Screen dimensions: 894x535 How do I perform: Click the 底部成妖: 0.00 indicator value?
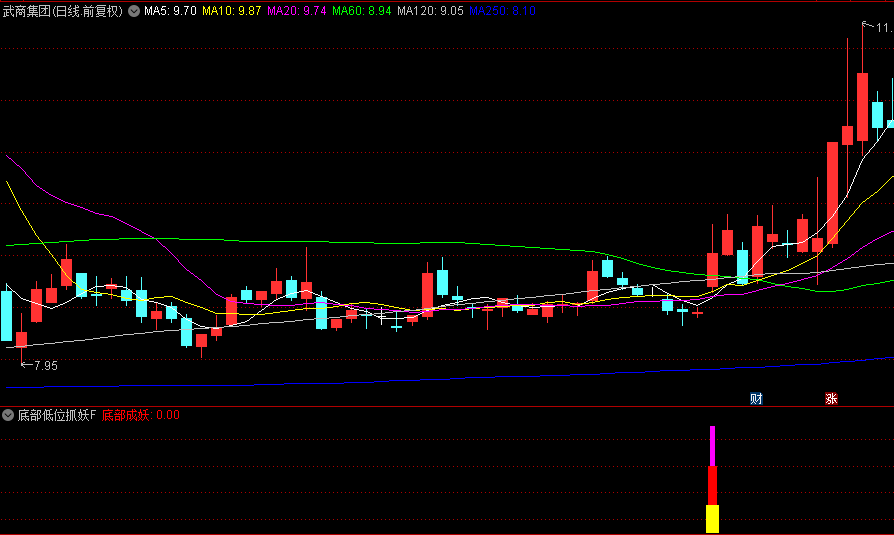(x=140, y=415)
